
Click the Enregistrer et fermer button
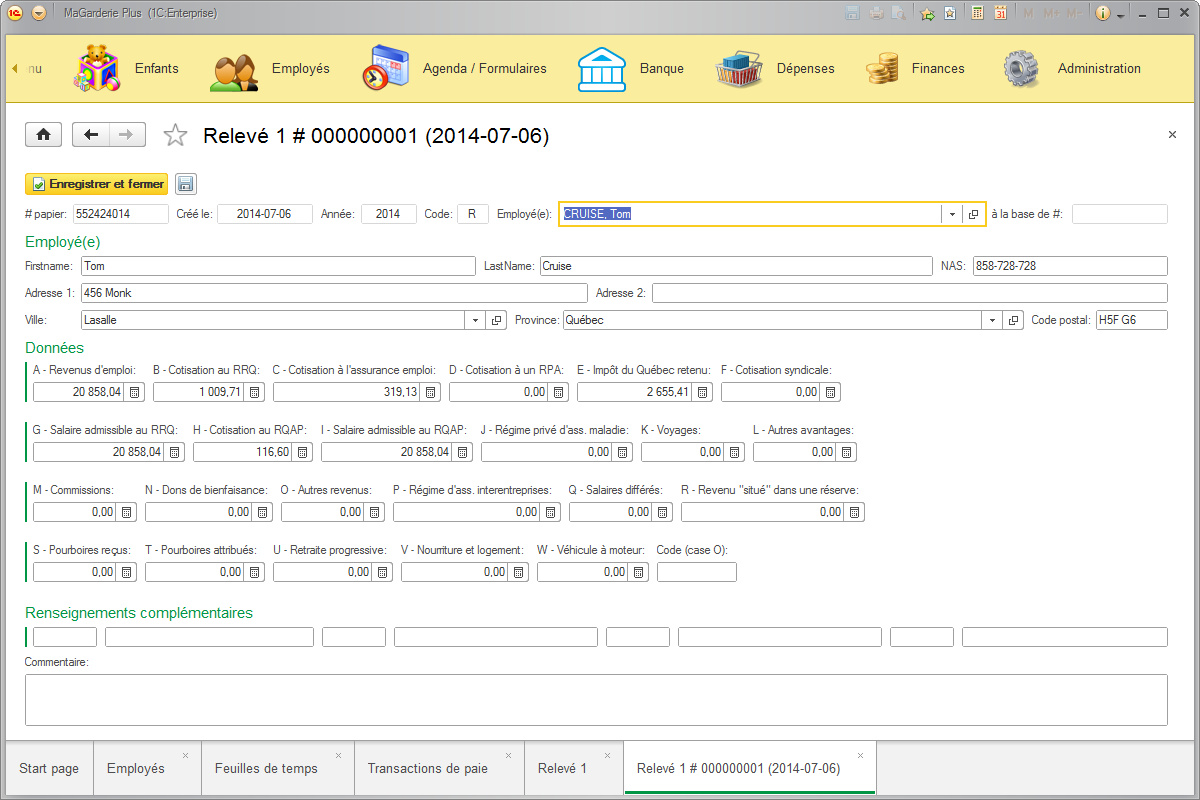click(x=96, y=184)
